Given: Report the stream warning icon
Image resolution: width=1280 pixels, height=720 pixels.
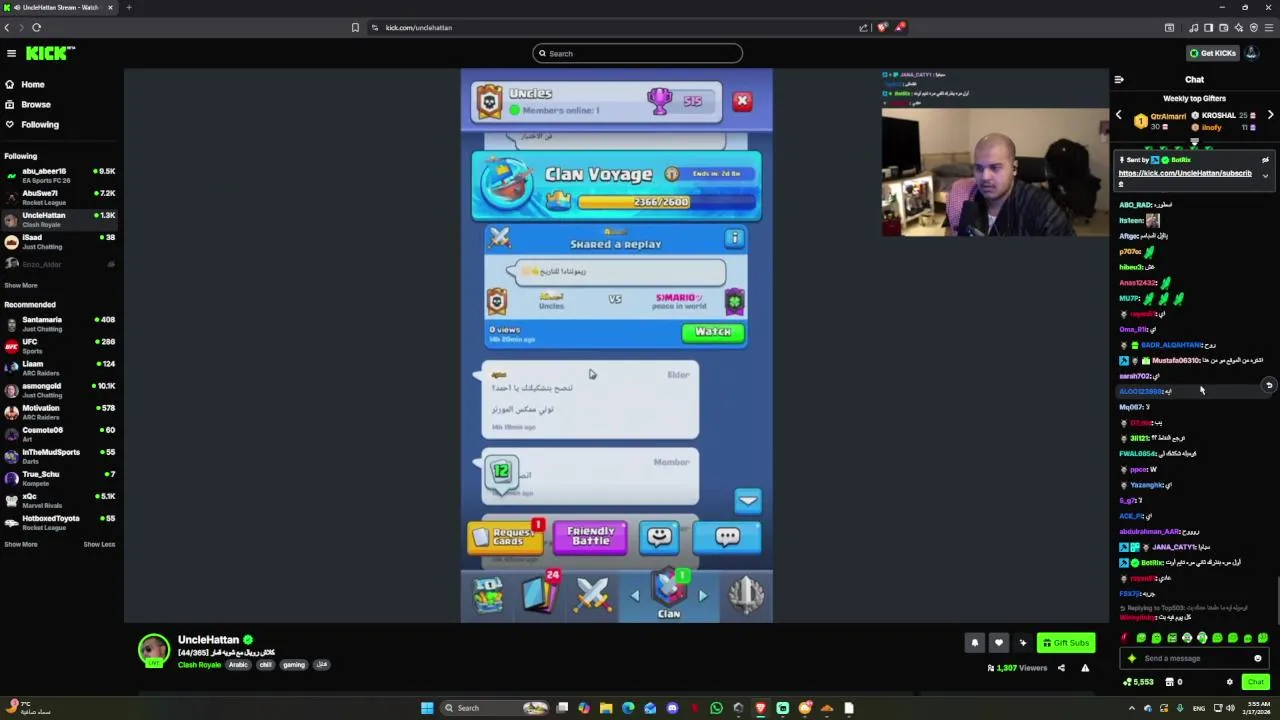Looking at the screenshot, I should pyautogui.click(x=1085, y=668).
